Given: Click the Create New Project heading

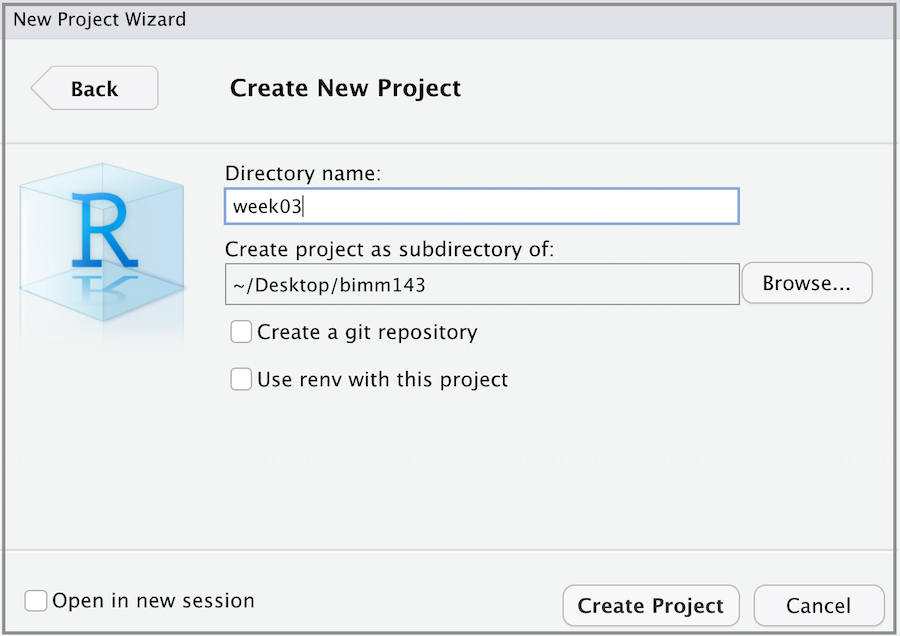Looking at the screenshot, I should pos(345,88).
